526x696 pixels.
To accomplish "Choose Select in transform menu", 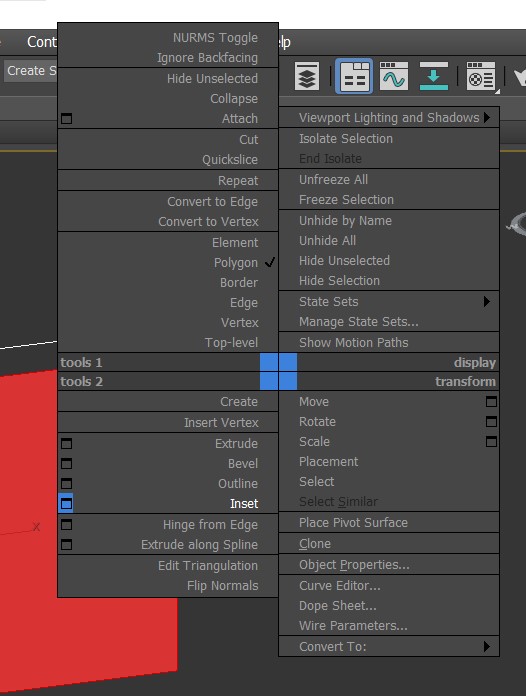I will tap(316, 482).
